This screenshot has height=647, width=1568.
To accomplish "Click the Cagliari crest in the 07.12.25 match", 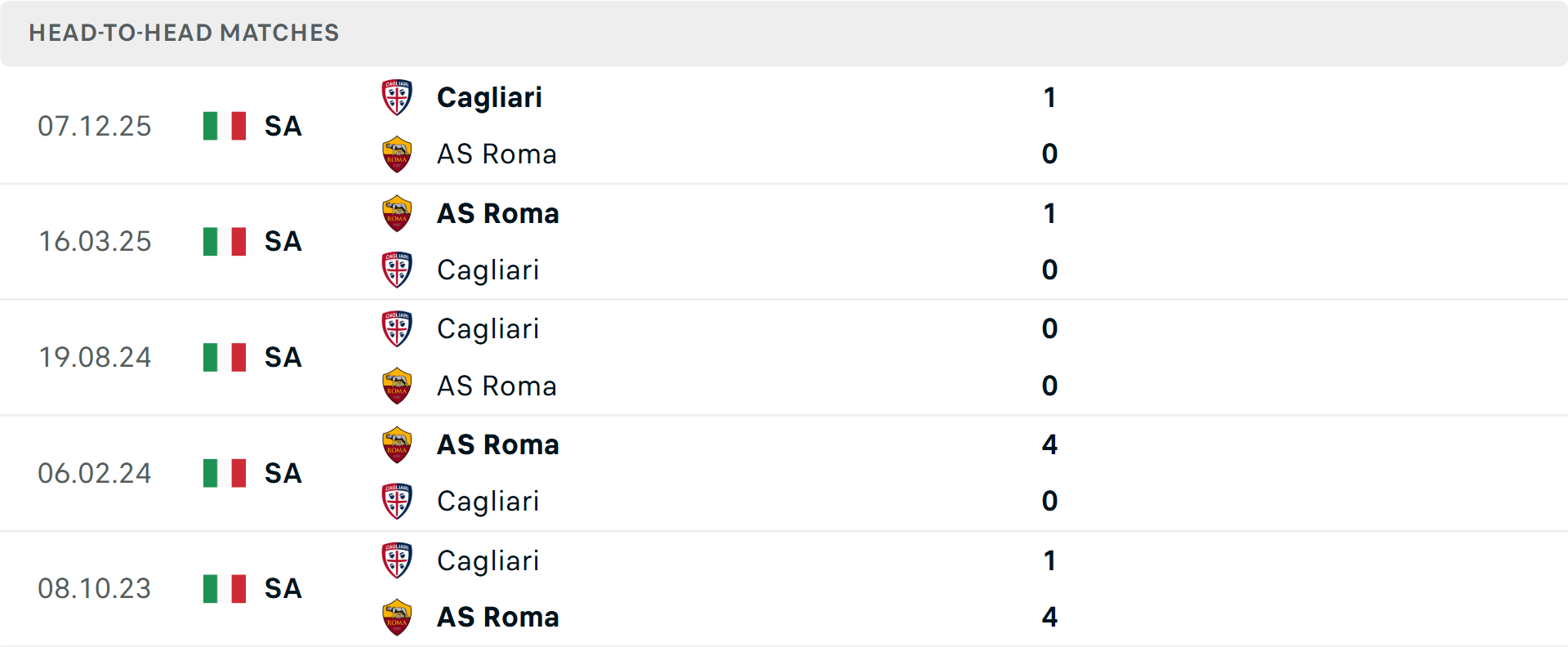I will (397, 96).
